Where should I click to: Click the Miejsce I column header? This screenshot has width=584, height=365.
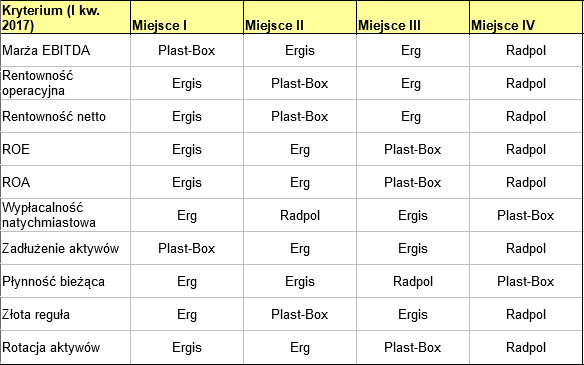pyautogui.click(x=187, y=18)
